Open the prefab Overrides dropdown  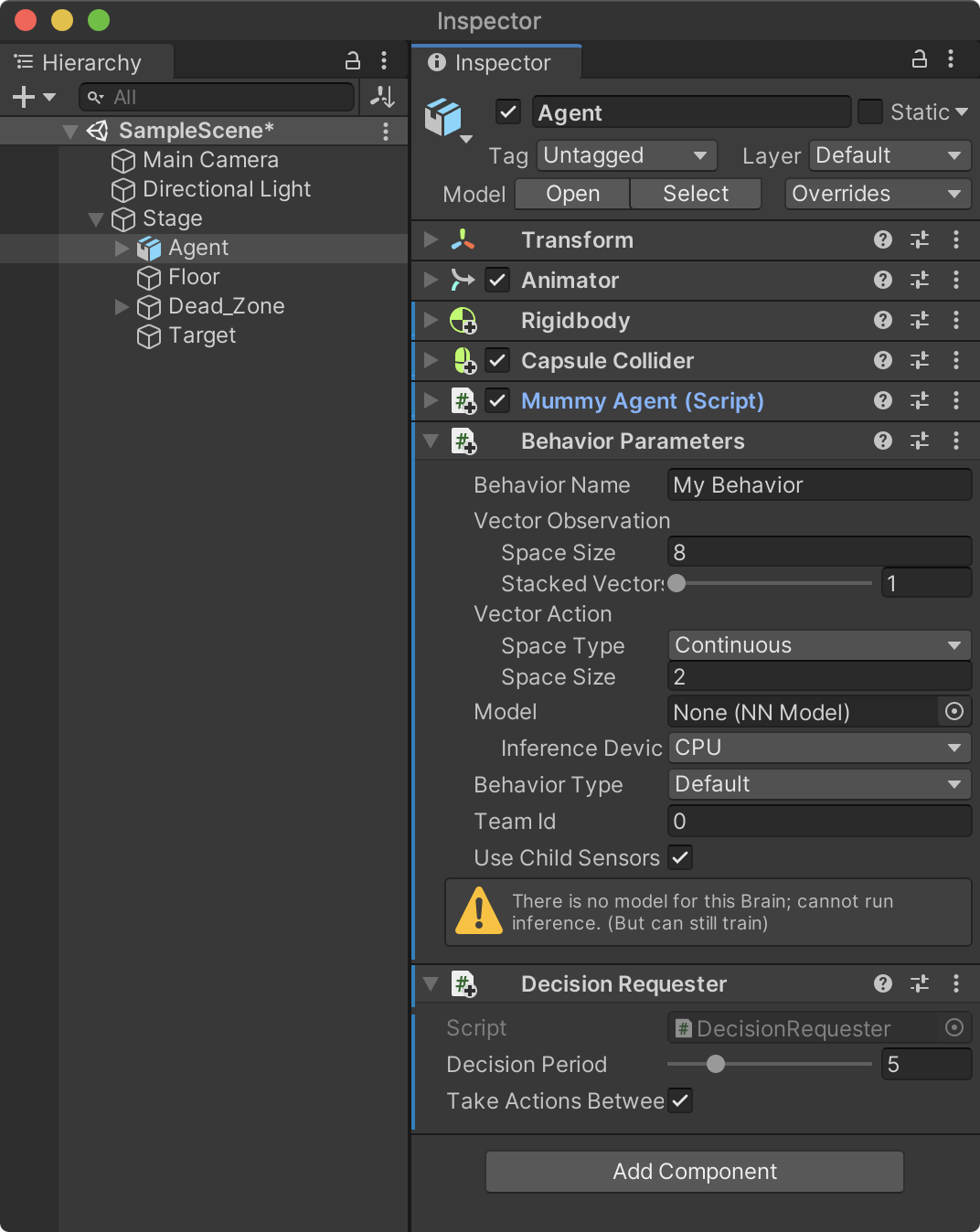879,194
